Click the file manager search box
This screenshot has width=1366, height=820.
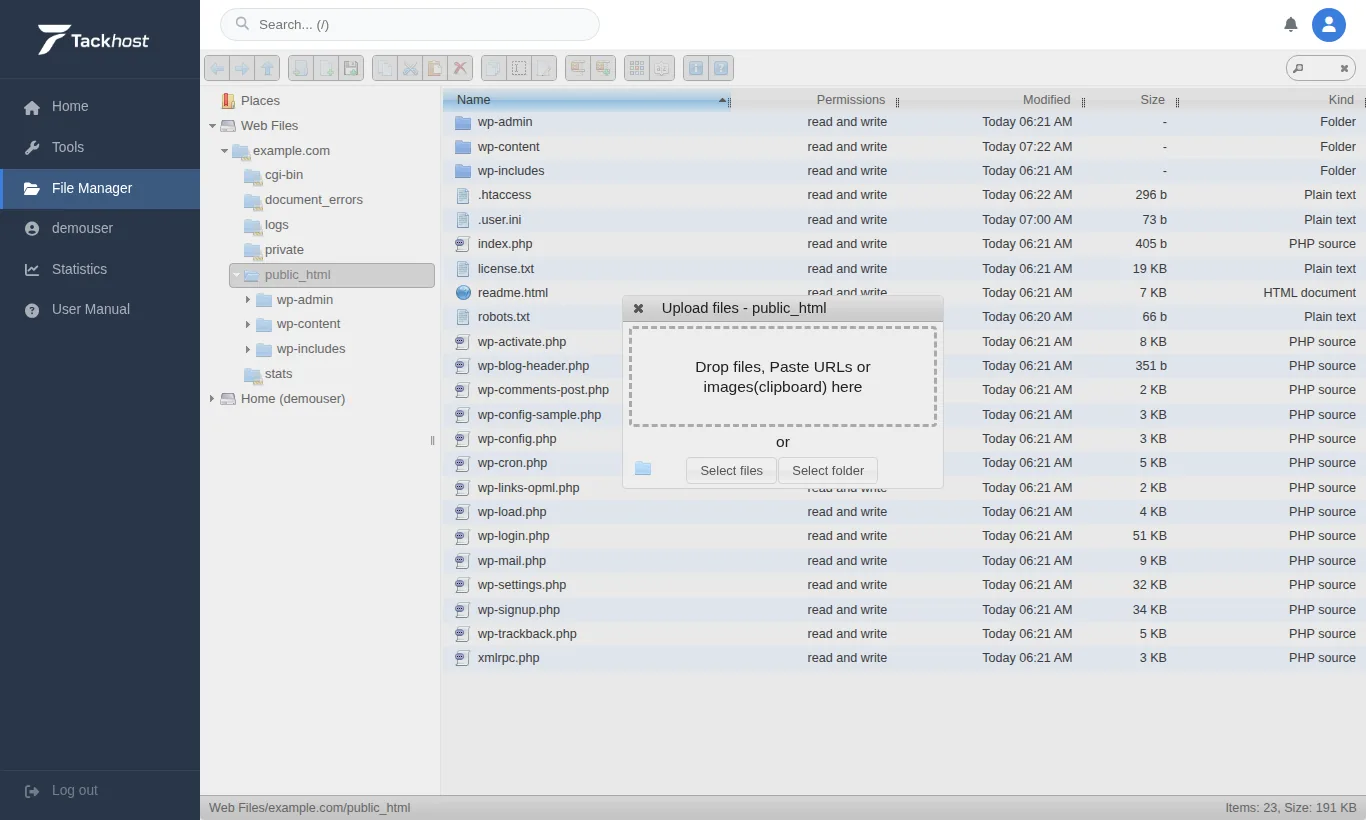(x=1321, y=68)
